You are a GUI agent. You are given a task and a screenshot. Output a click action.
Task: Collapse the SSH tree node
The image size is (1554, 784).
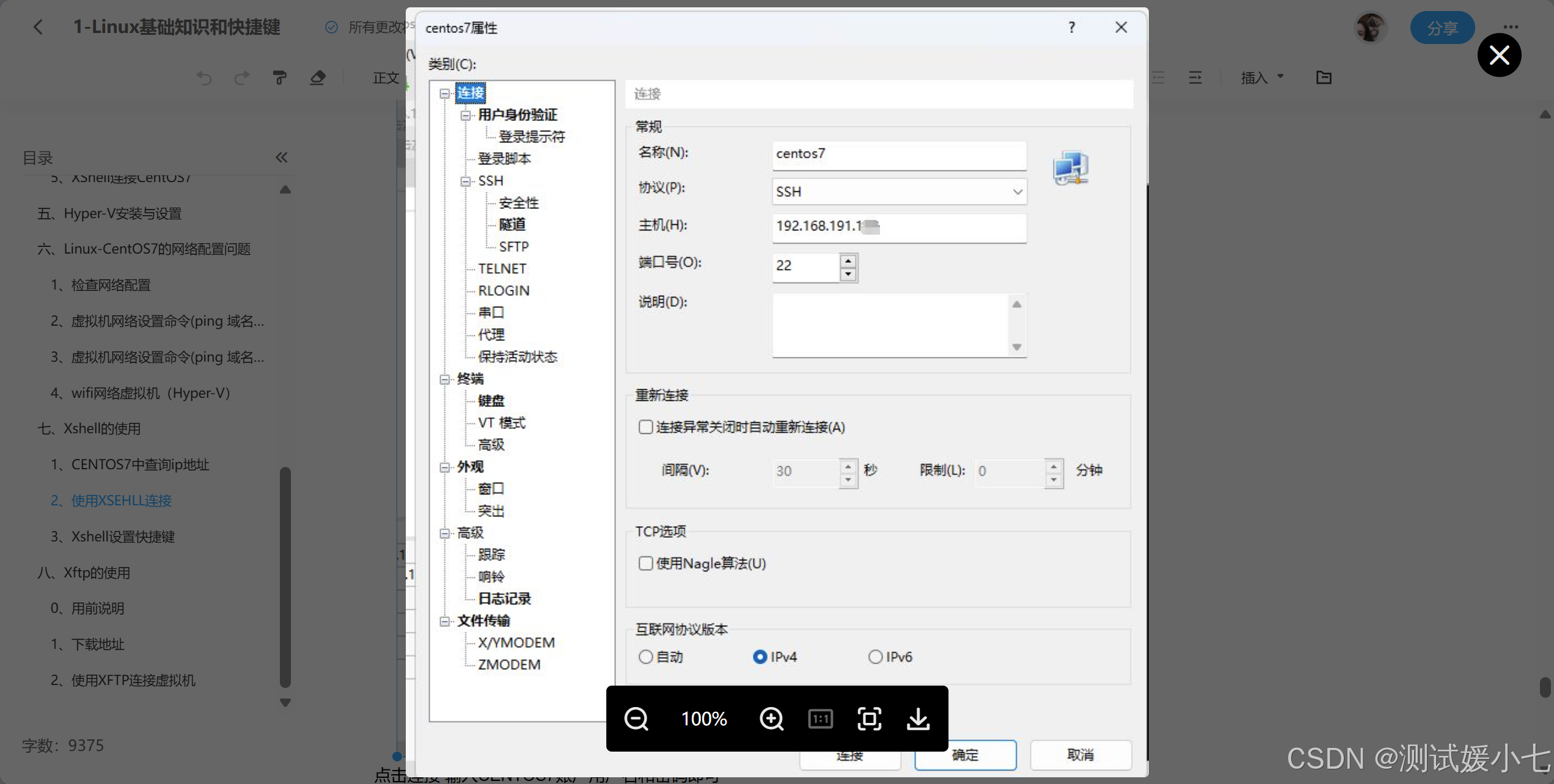tap(466, 181)
